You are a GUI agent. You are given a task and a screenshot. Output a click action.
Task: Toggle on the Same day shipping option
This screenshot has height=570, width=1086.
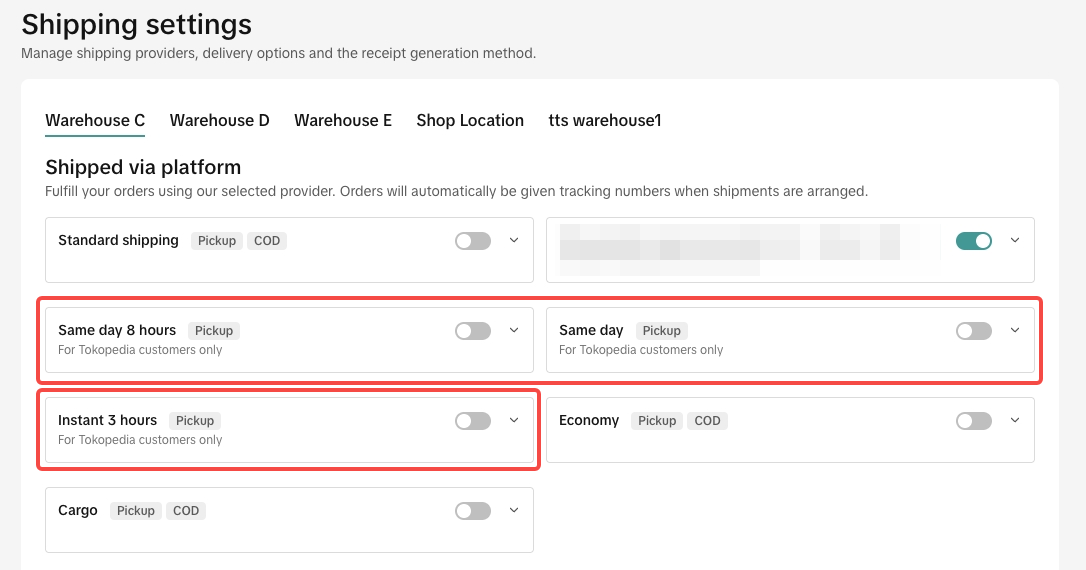click(x=973, y=331)
